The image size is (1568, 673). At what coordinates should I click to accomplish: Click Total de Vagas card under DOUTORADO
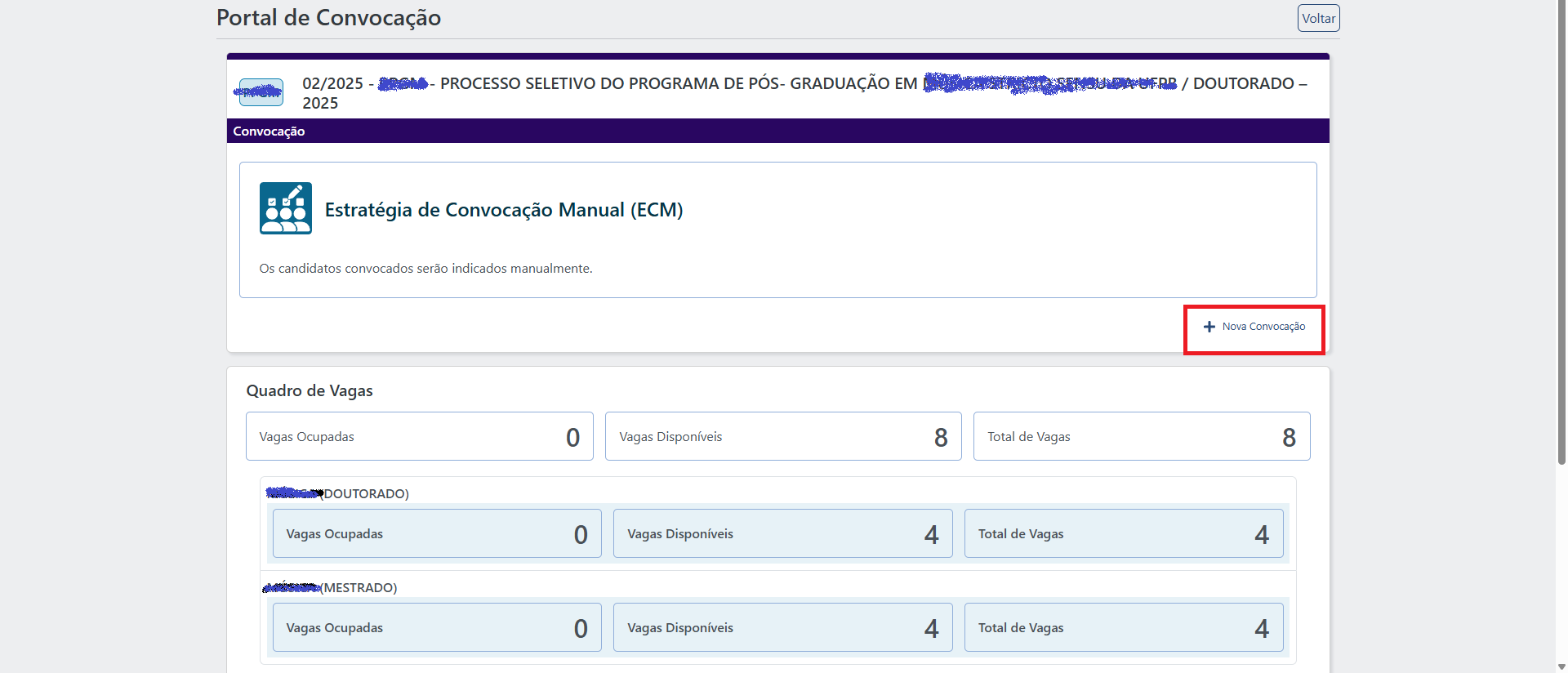[x=1124, y=533]
